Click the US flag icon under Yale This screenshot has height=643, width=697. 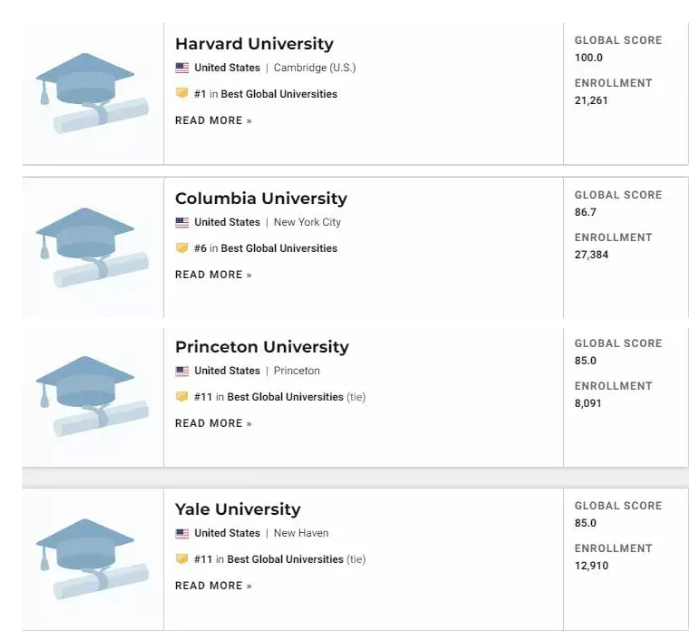tap(182, 533)
